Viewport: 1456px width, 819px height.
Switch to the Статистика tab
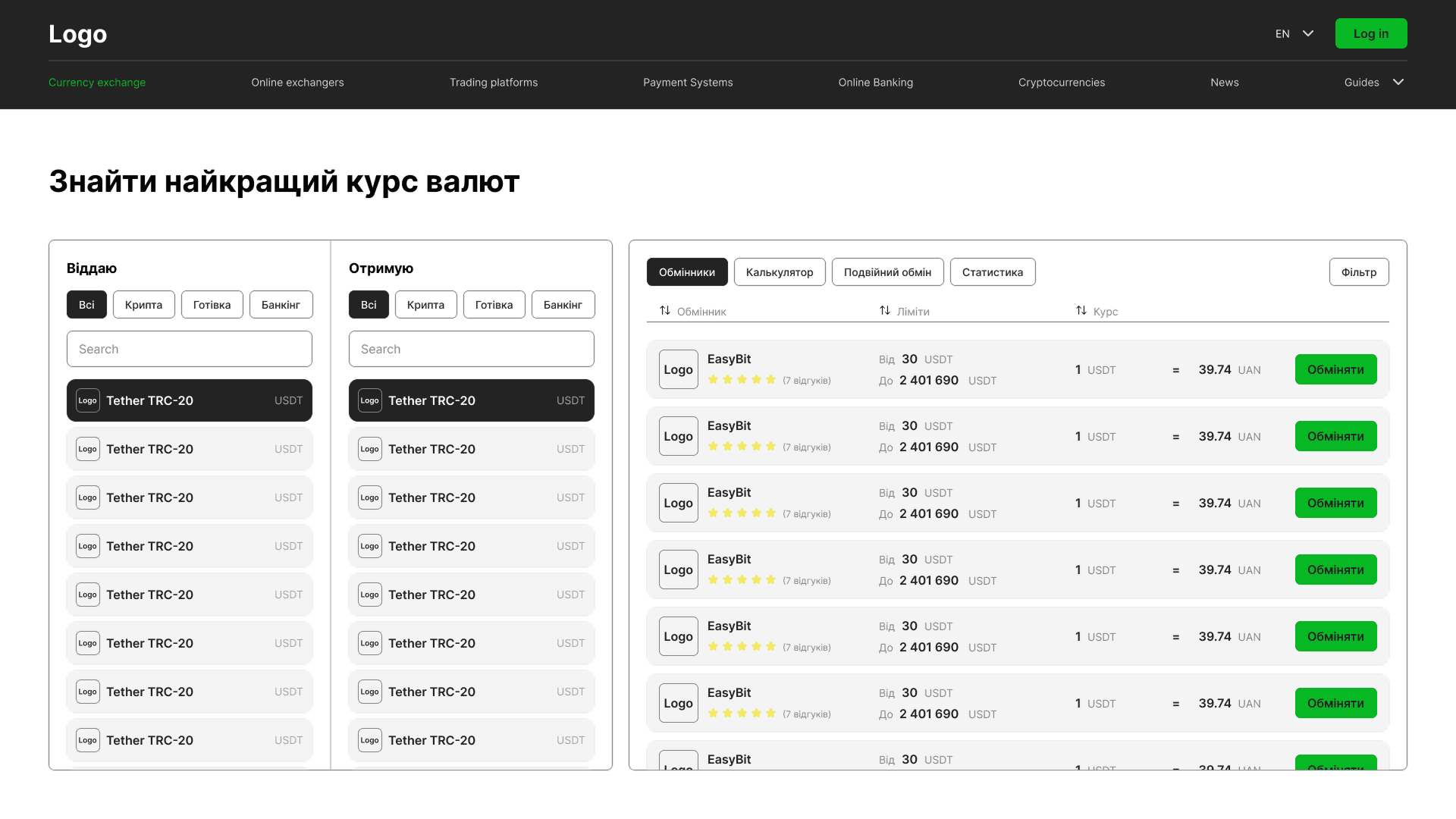pyautogui.click(x=992, y=272)
